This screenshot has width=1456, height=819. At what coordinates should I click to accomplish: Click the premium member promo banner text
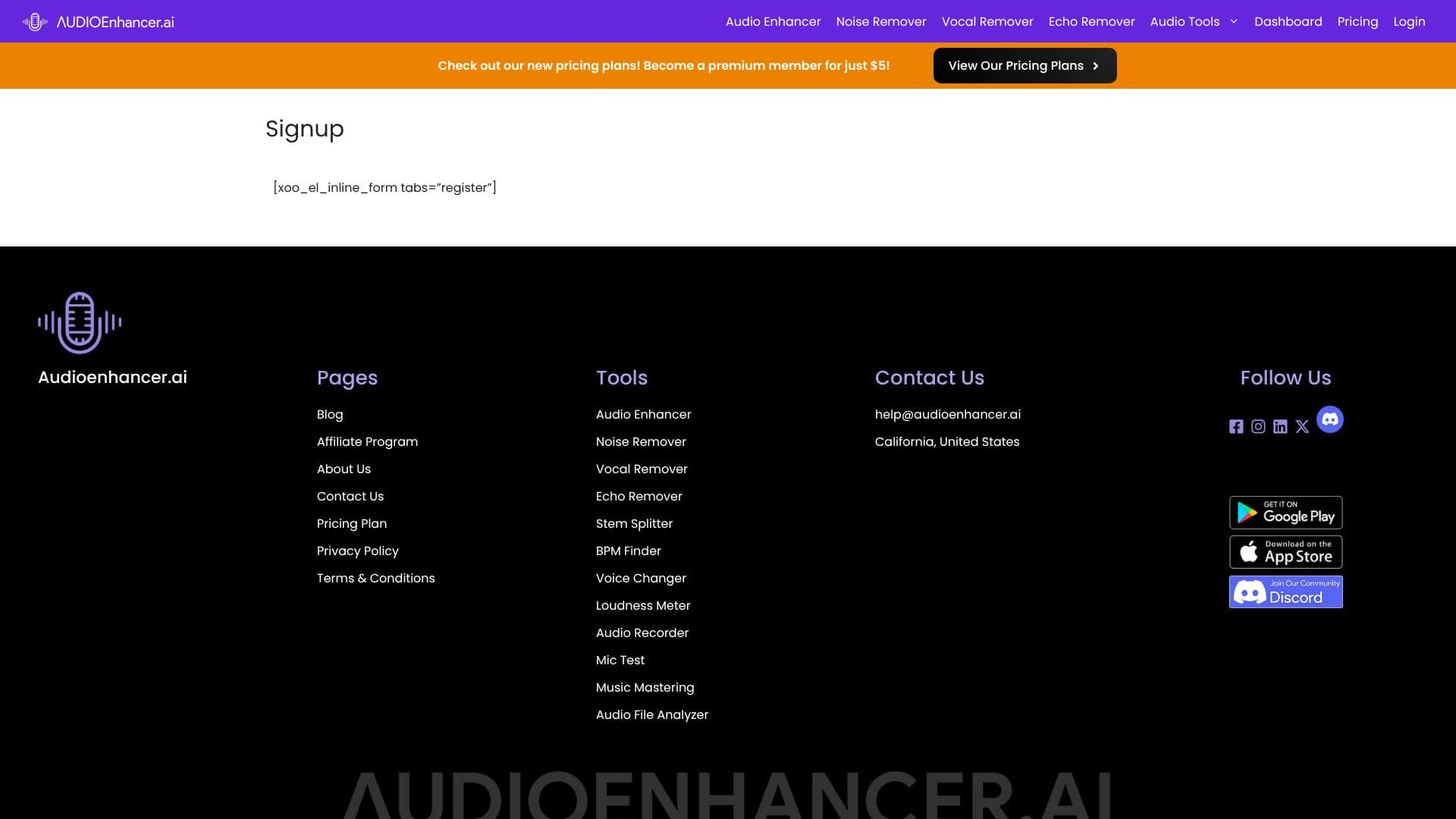click(664, 65)
